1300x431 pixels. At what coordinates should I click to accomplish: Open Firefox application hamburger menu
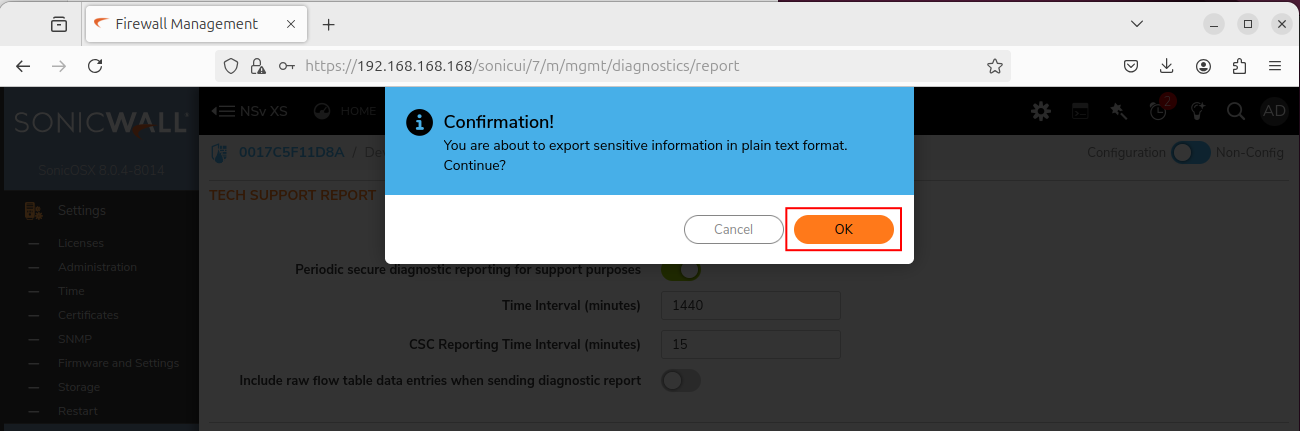[x=1274, y=66]
